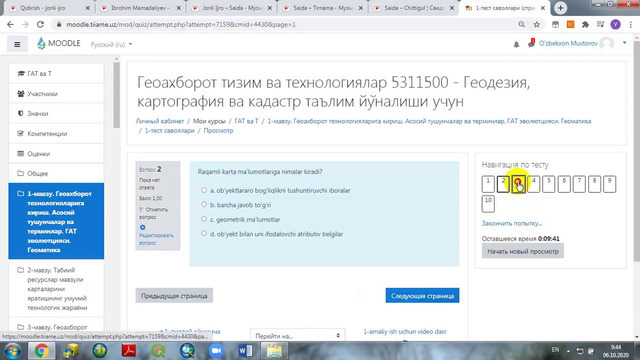Viewport: 640px width, 360px height.
Task: Switch to the Qidirish - jonli ijro tab
Action: (x=43, y=8)
